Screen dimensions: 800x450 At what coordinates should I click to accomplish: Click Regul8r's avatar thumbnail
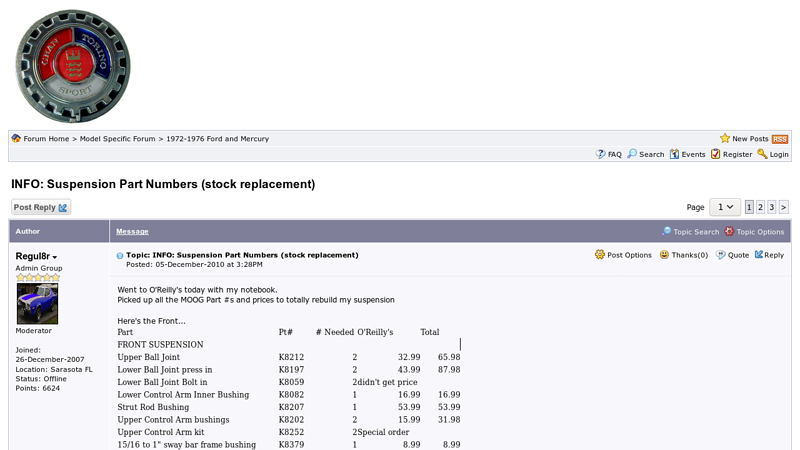(x=37, y=304)
